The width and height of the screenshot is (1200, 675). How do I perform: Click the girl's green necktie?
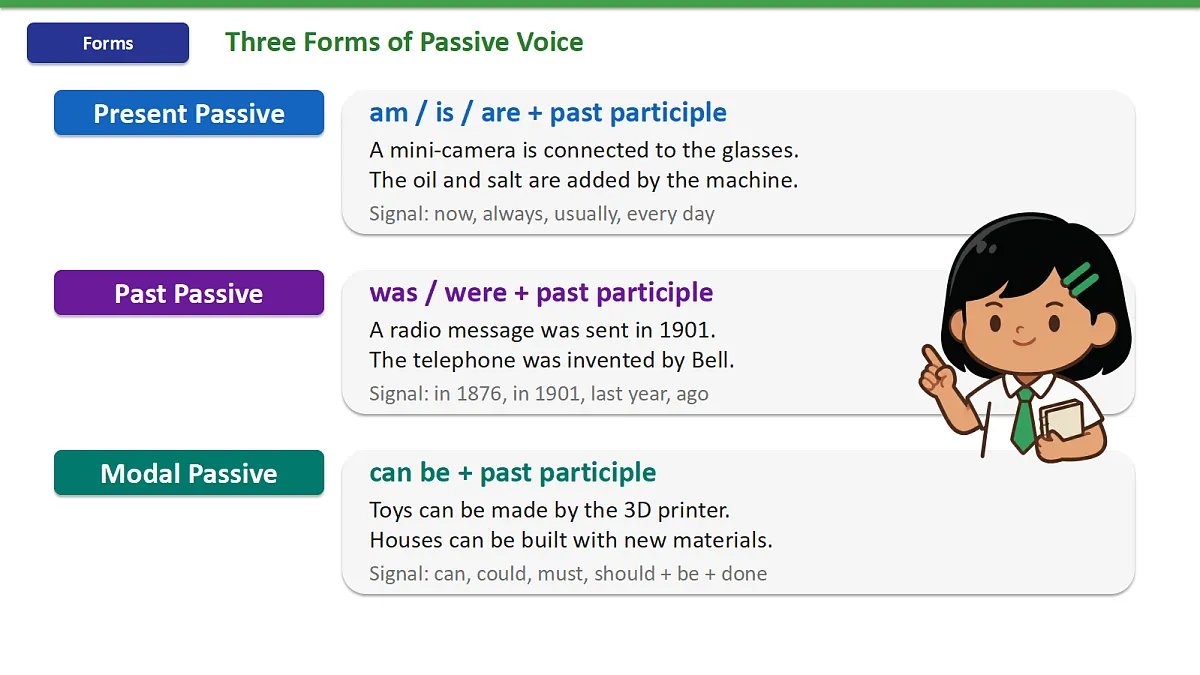click(1023, 420)
